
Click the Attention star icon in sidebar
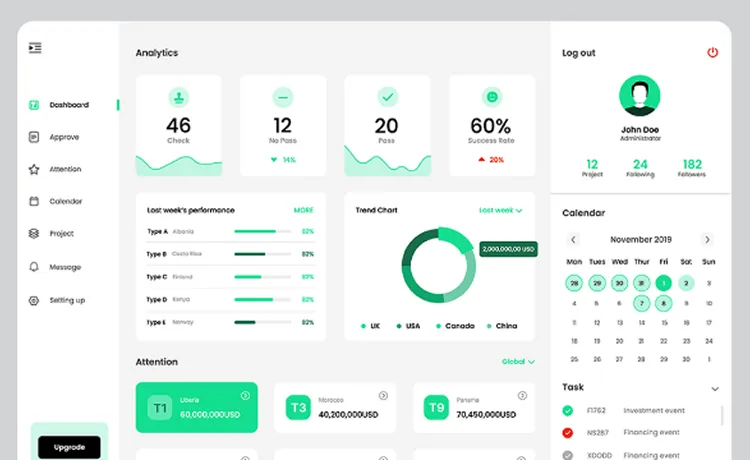[x=34, y=169]
